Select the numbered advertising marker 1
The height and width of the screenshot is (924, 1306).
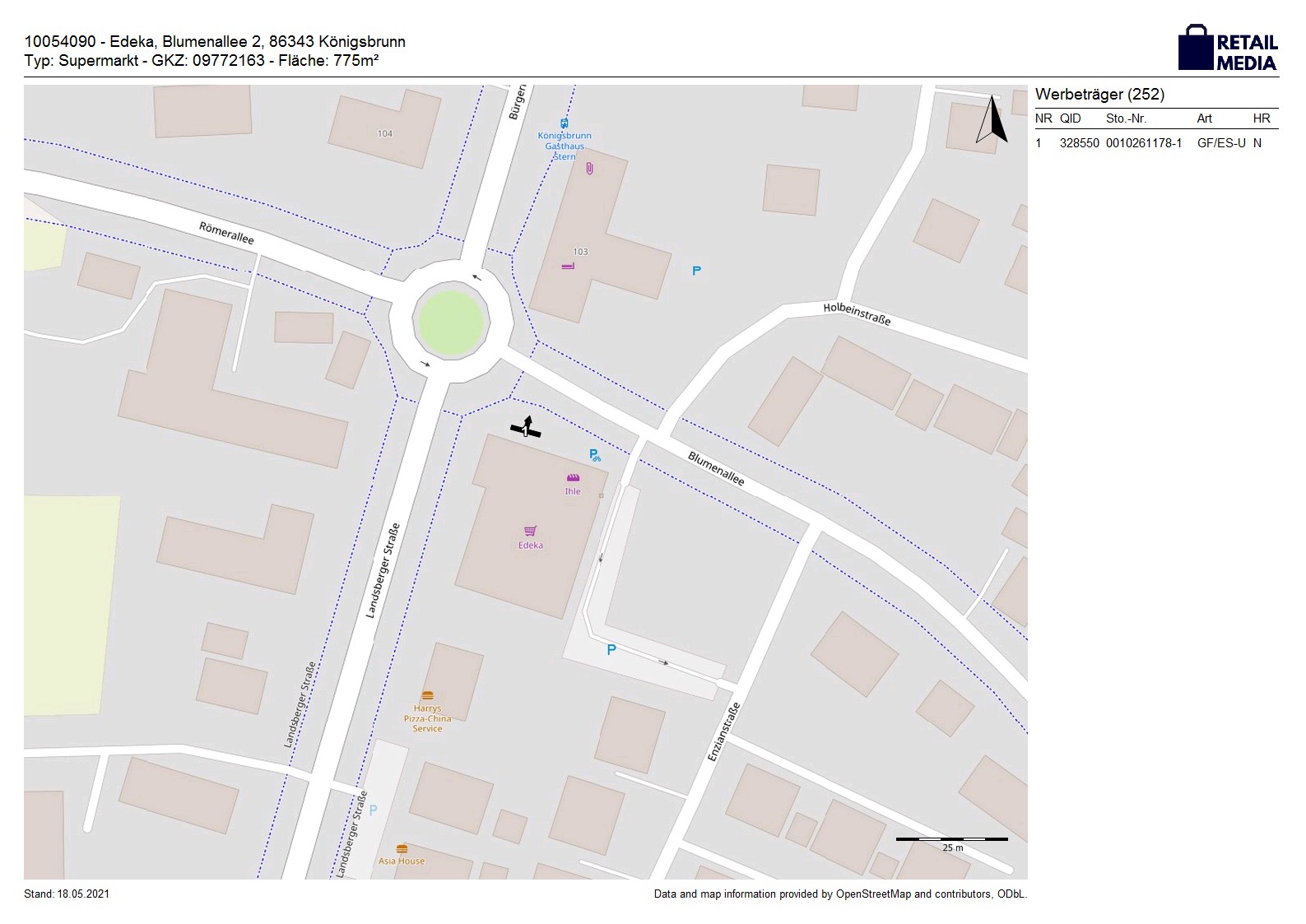(x=526, y=429)
